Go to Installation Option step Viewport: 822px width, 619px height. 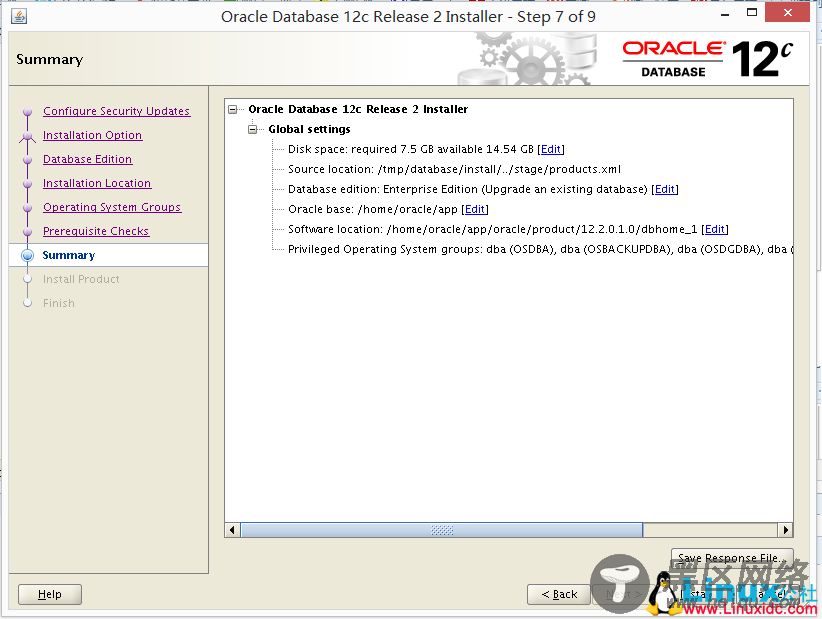coord(92,135)
